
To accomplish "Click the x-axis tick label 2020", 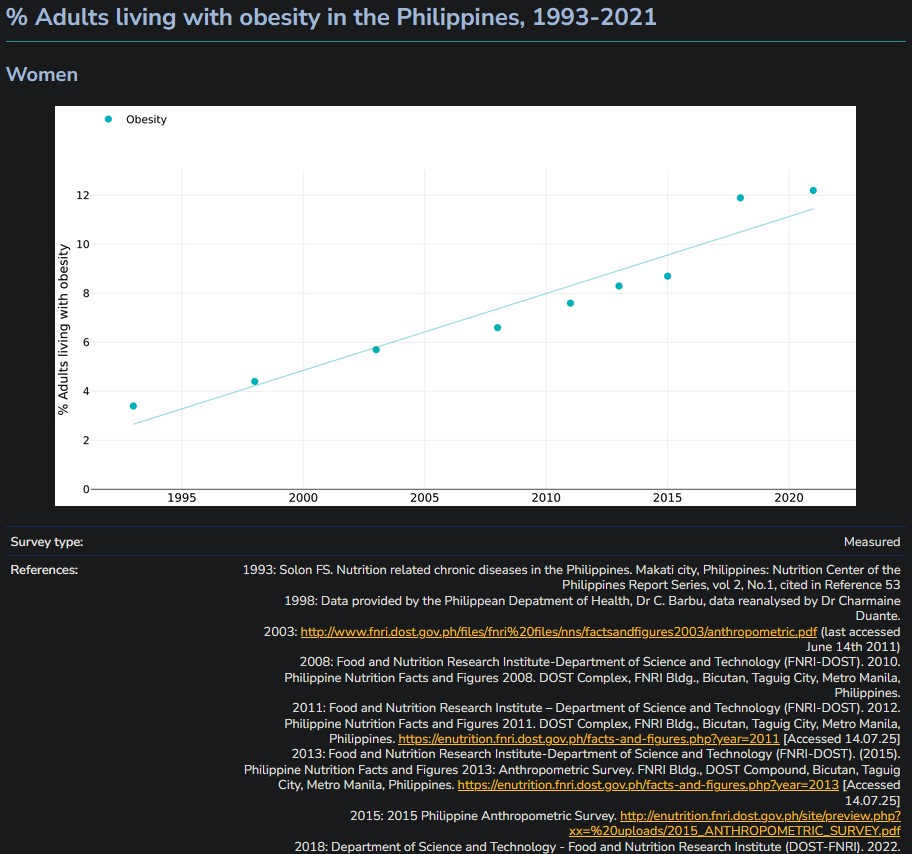I will (x=789, y=498).
